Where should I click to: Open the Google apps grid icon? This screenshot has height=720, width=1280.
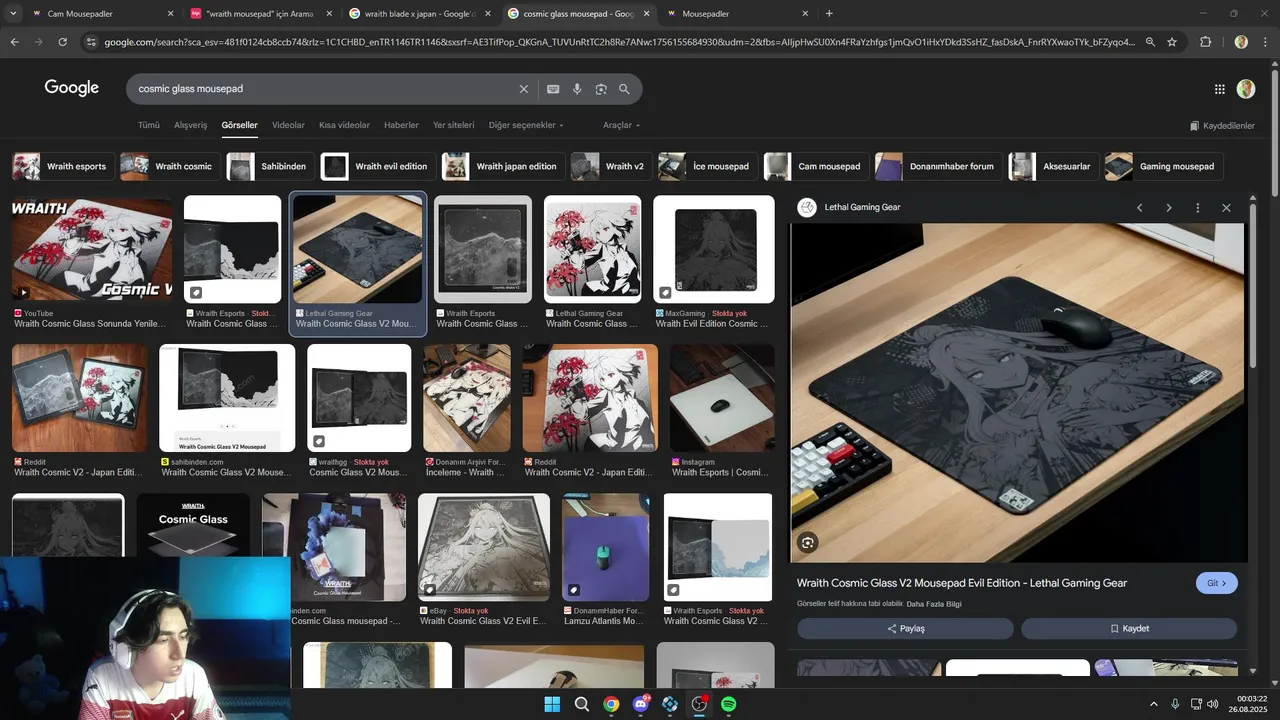coord(1219,89)
